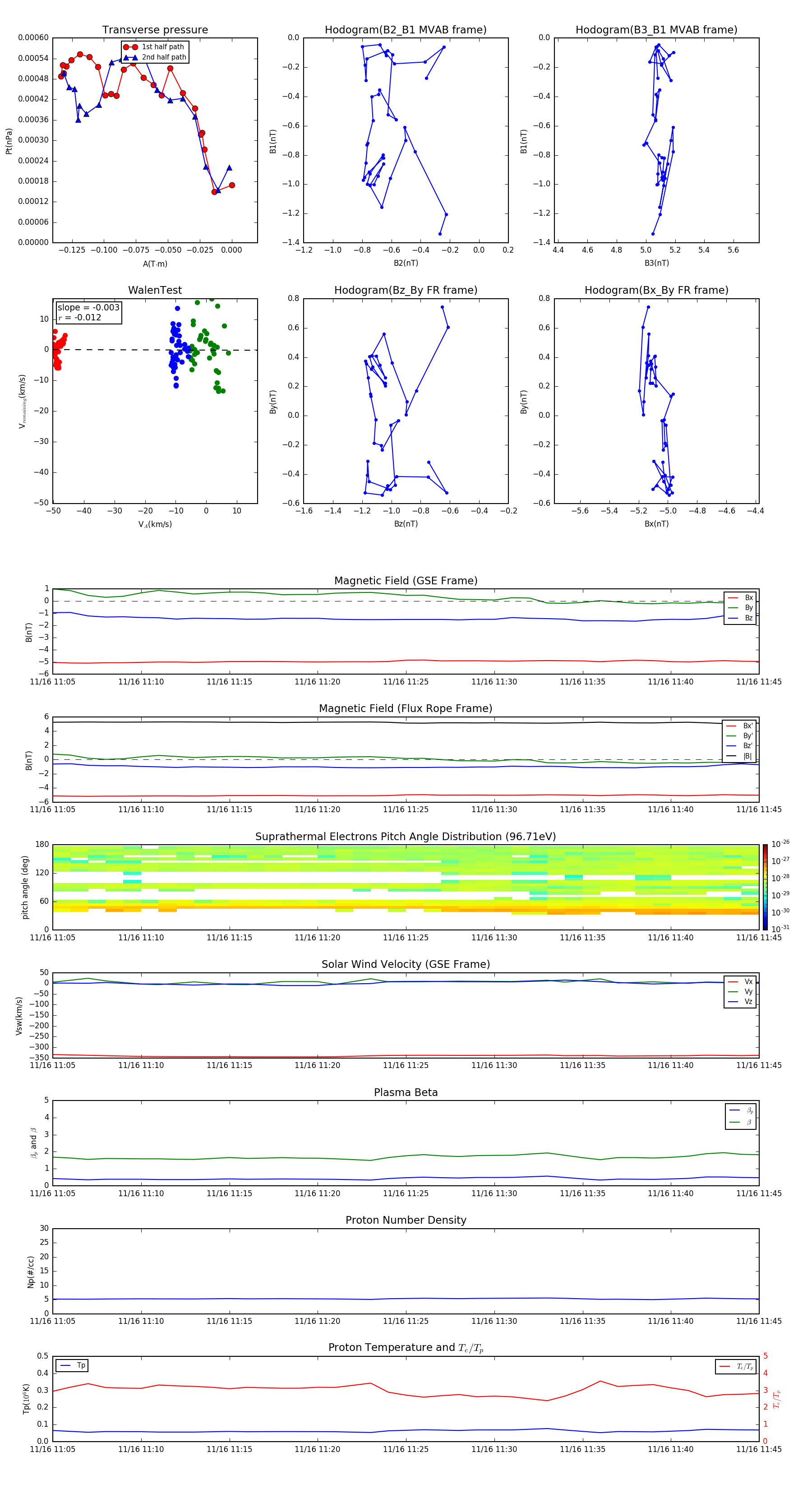Select the "Bx" entry in GSE legend

tap(740, 598)
